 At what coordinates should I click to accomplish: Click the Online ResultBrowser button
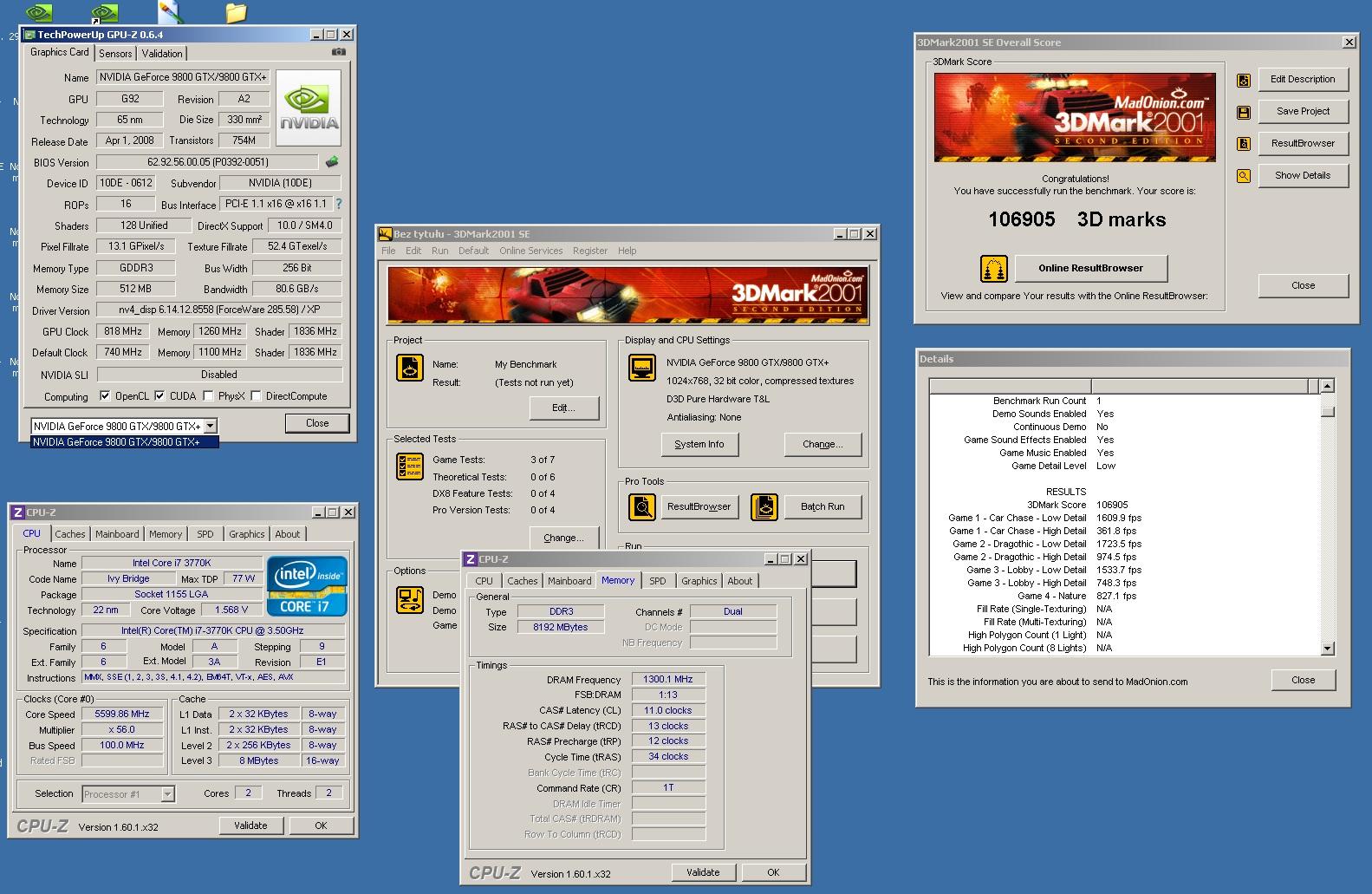pos(1090,268)
